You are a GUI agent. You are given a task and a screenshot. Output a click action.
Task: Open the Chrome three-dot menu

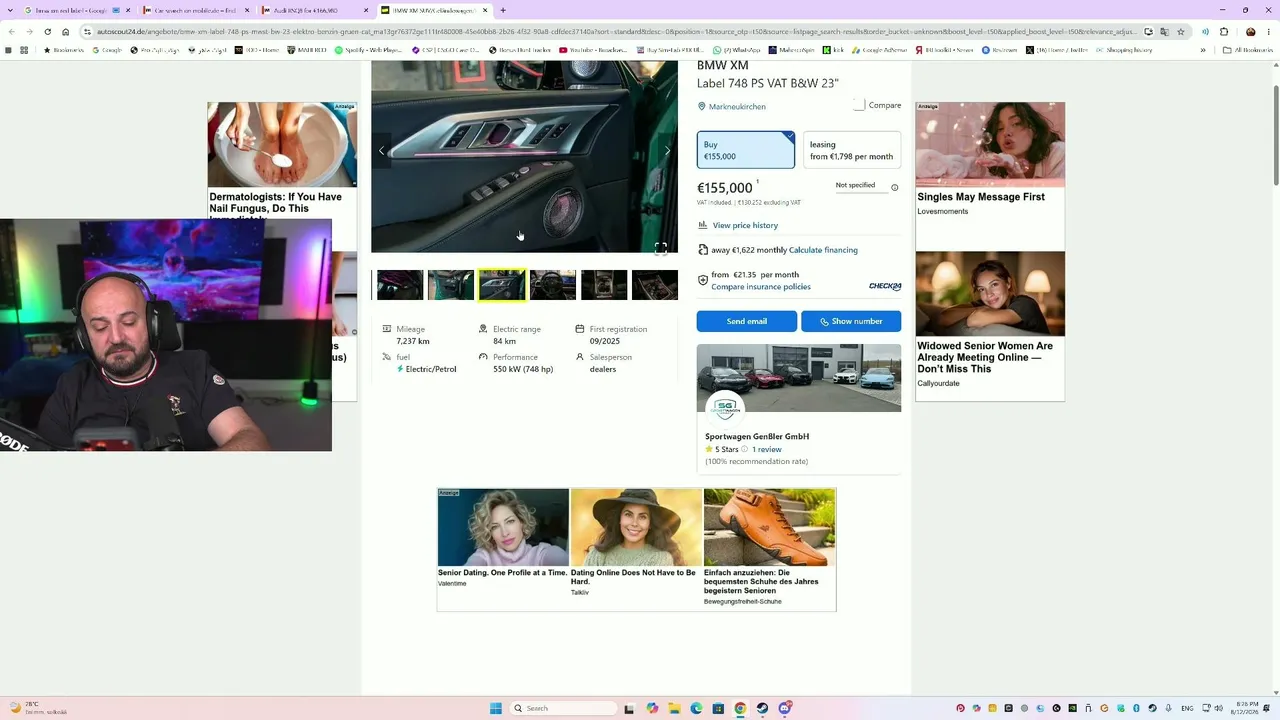coord(1268,32)
